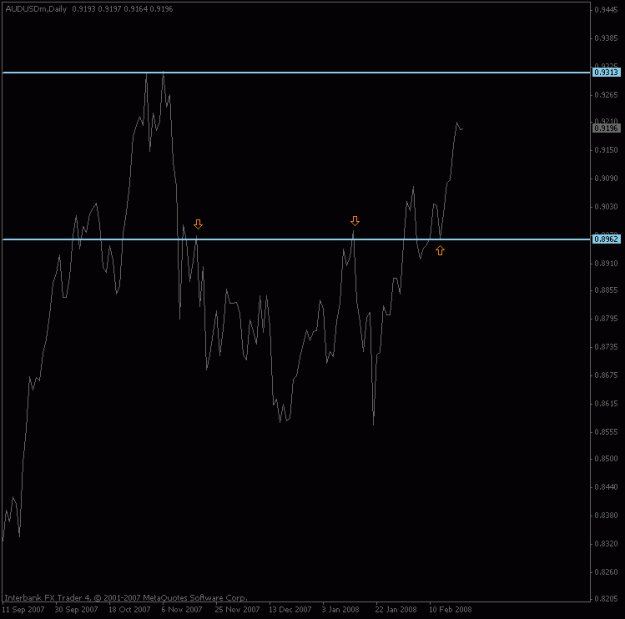Click the AUDUSDm,Daily chart title
The image size is (625, 619).
[x=36, y=9]
